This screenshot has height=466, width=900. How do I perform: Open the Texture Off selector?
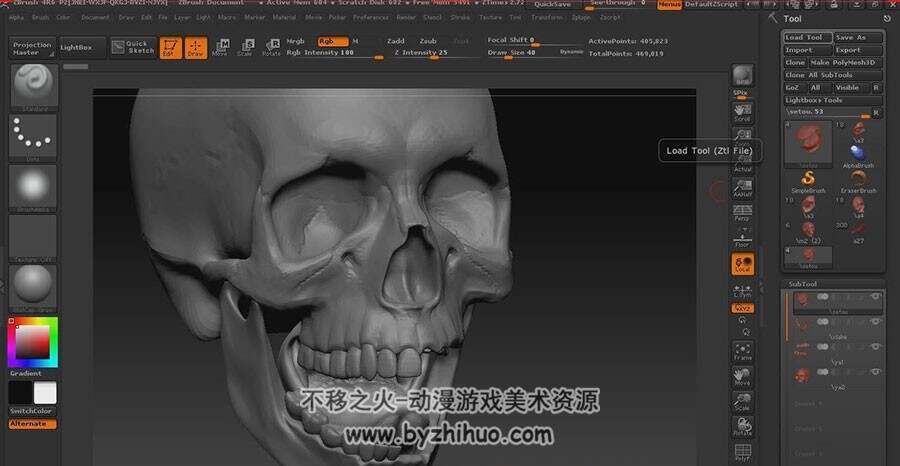pos(33,239)
